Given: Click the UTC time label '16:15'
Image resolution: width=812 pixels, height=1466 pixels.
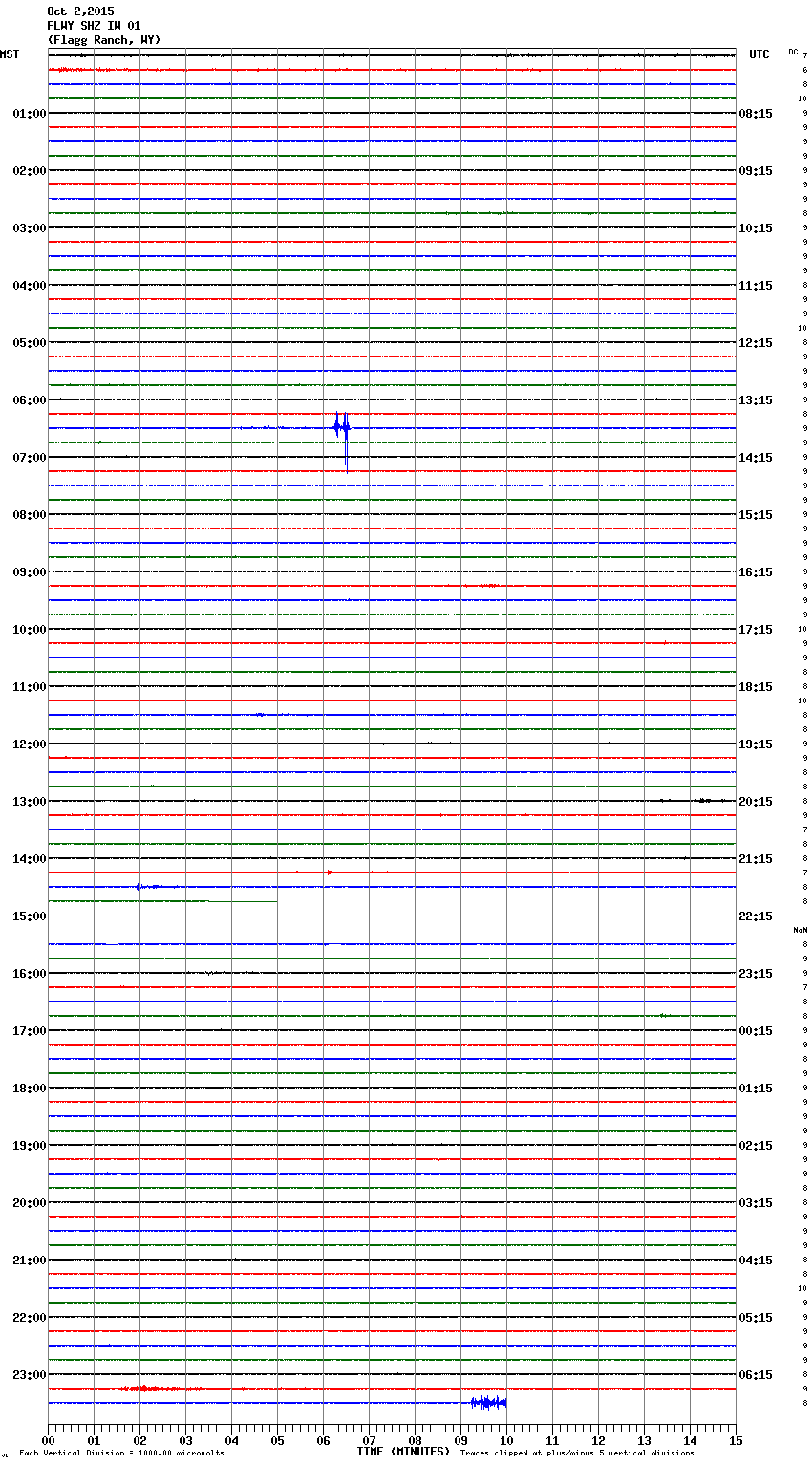Looking at the screenshot, I should point(756,572).
